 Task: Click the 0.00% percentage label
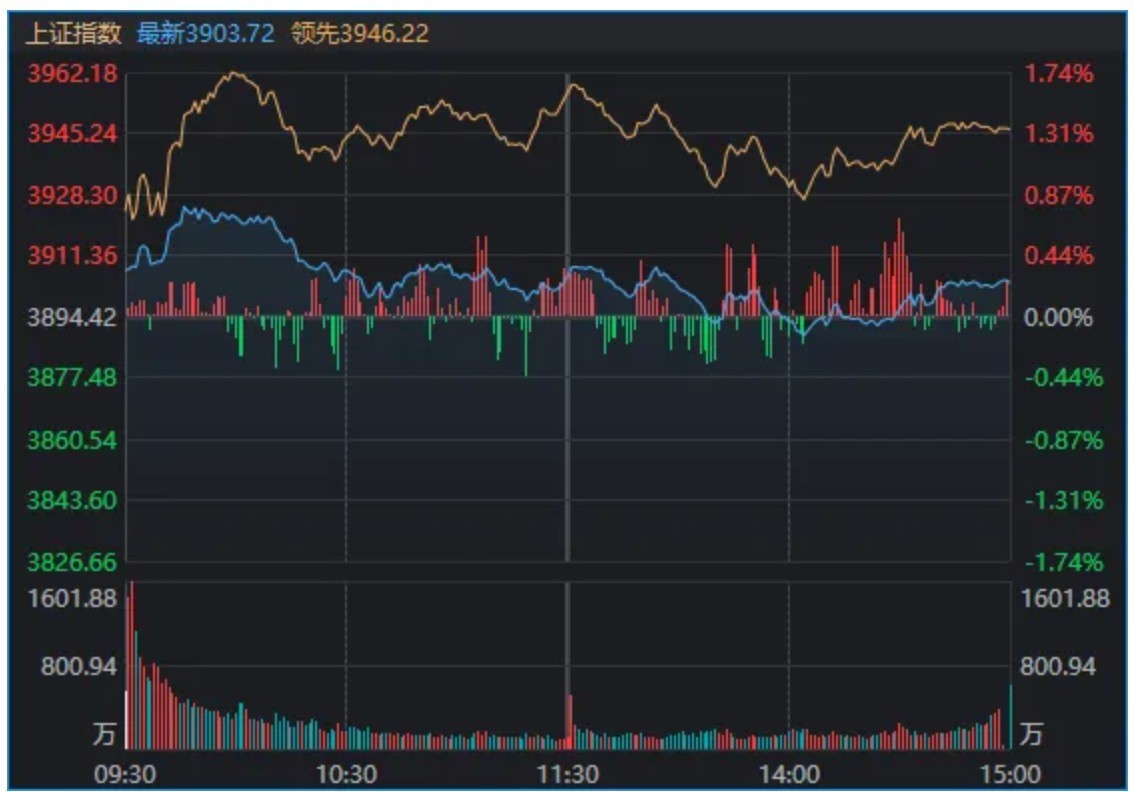coord(1059,317)
